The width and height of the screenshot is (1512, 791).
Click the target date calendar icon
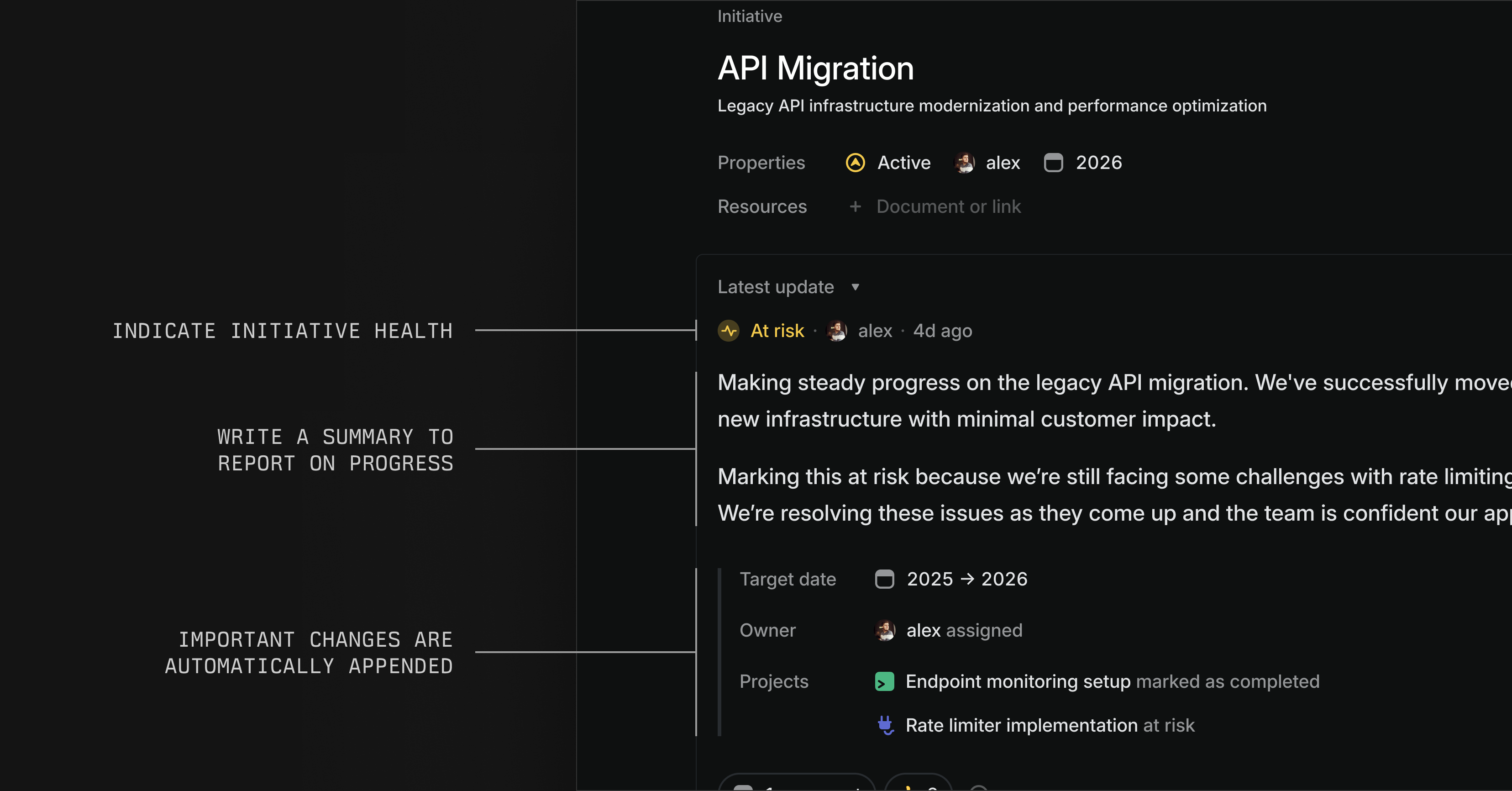click(884, 578)
